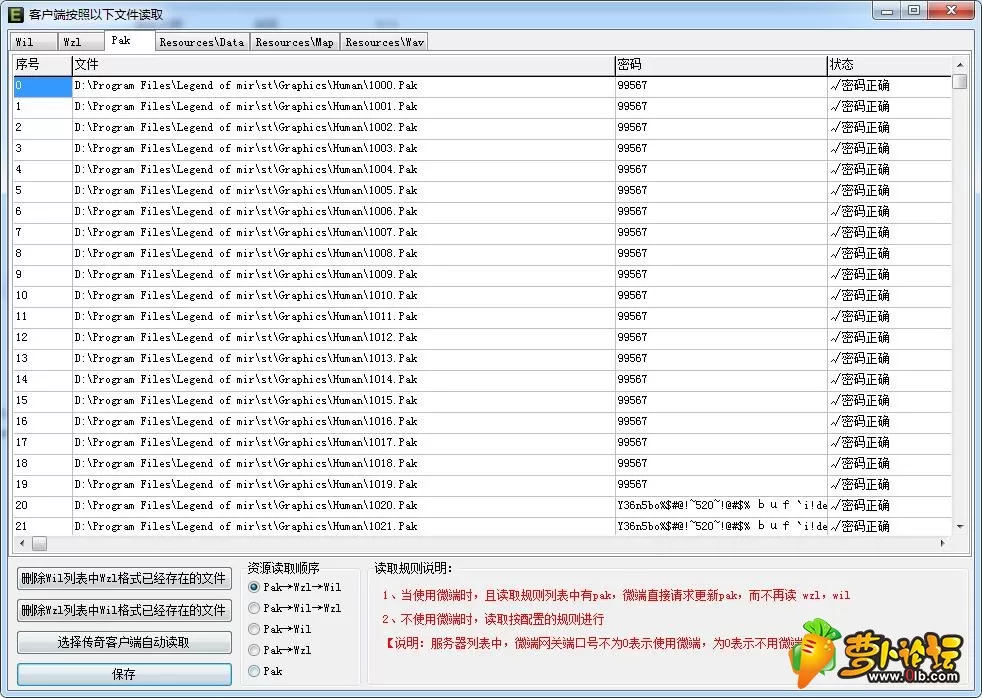This screenshot has width=982, height=698.
Task: Click horizontal scrollbar left arrow
Action: (x=23, y=543)
